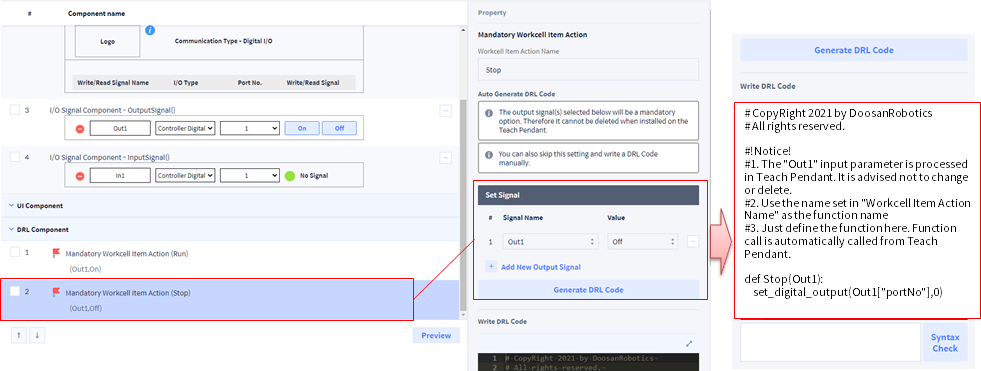Expand the DRL code editor icon

[689, 343]
